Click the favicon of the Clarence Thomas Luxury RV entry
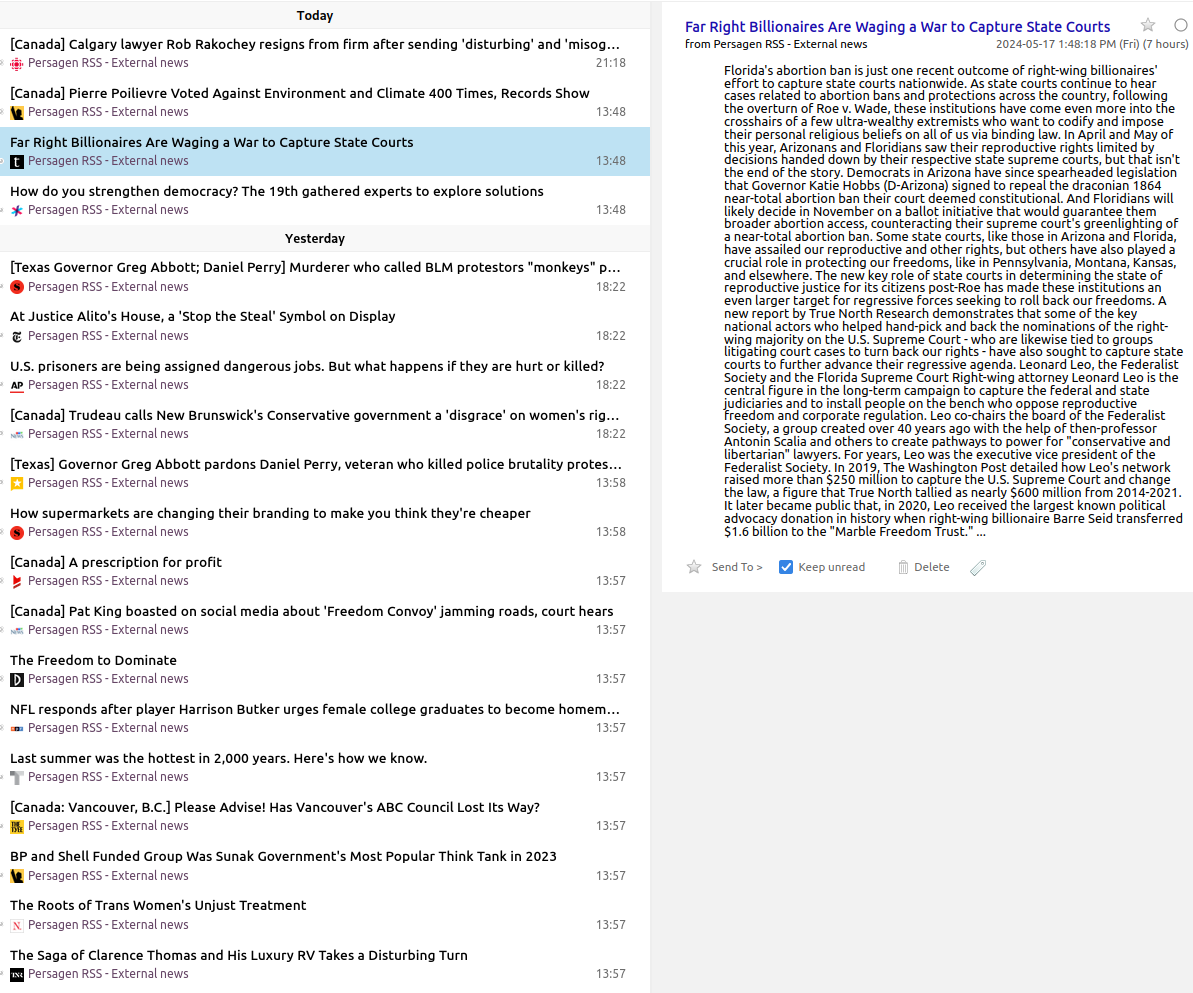 17,974
